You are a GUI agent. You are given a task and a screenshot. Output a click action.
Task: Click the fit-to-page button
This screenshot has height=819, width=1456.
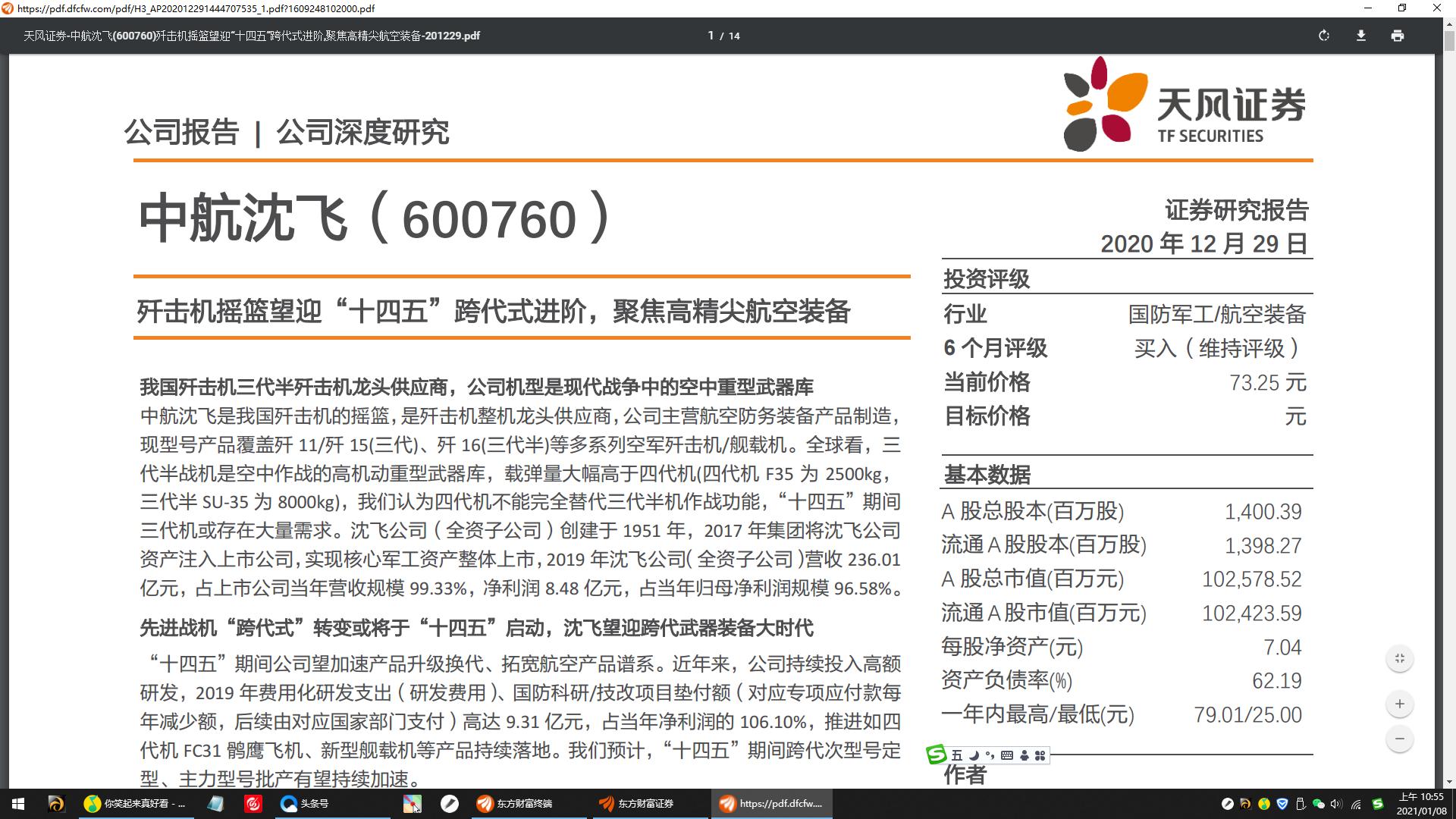coord(1400,658)
